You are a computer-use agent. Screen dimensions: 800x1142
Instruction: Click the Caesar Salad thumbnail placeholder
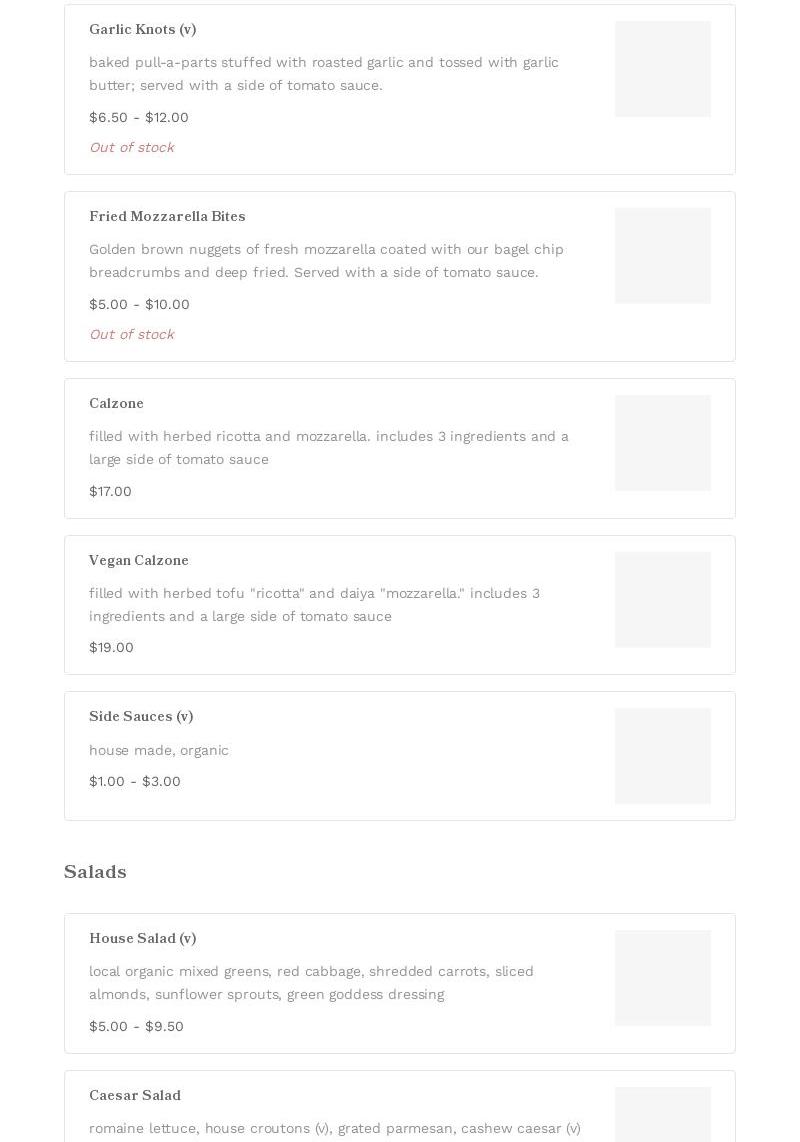(x=662, y=1115)
